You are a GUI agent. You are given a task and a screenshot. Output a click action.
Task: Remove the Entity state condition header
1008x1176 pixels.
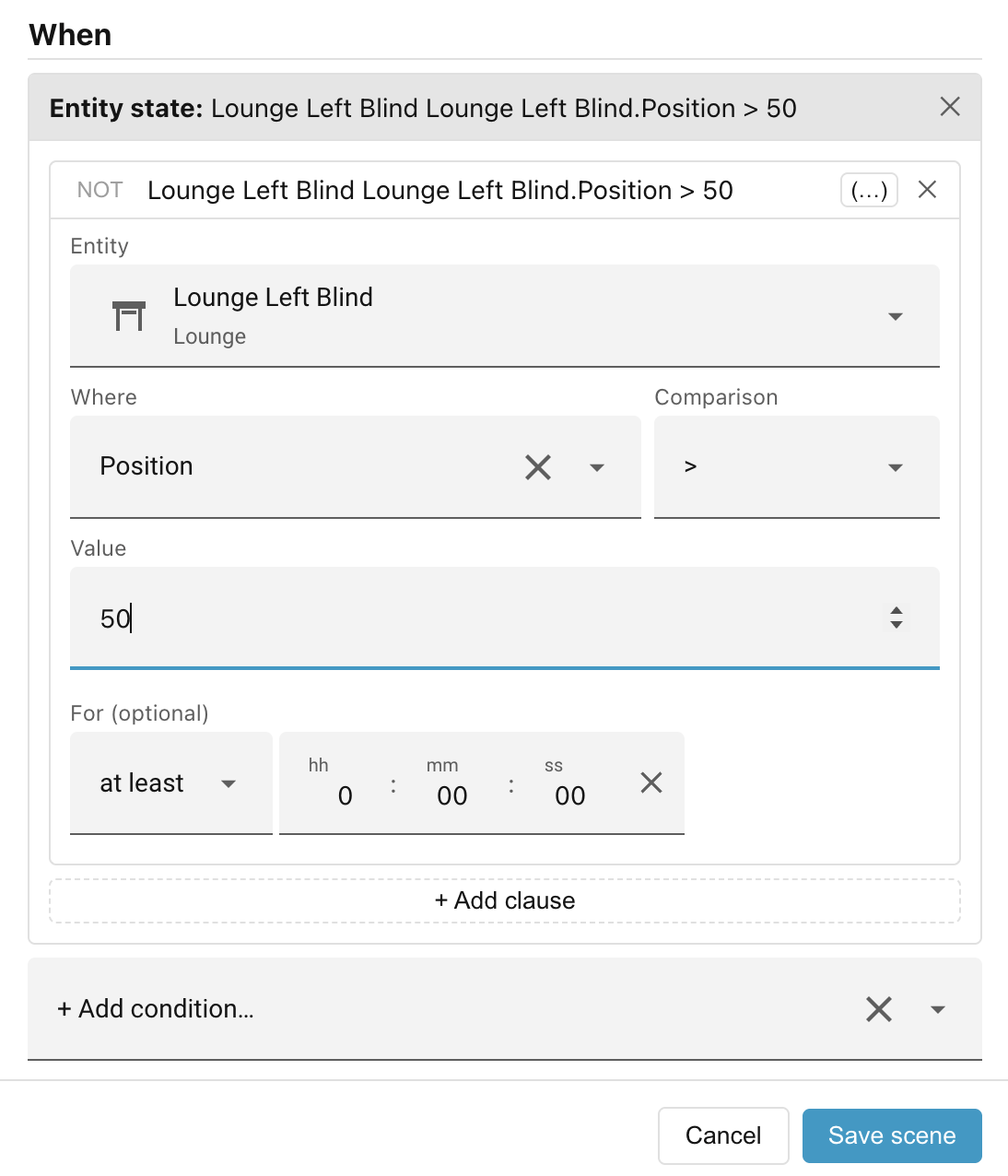950,107
